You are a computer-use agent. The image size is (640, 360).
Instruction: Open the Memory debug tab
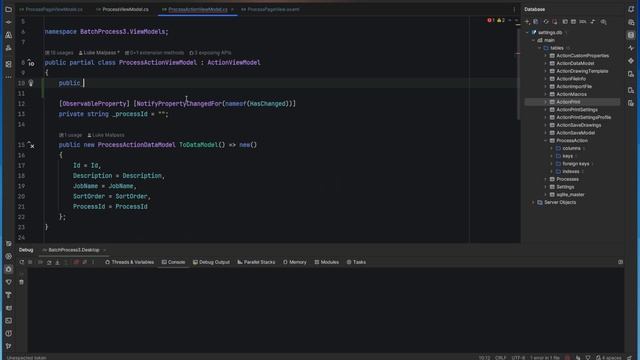(x=294, y=262)
